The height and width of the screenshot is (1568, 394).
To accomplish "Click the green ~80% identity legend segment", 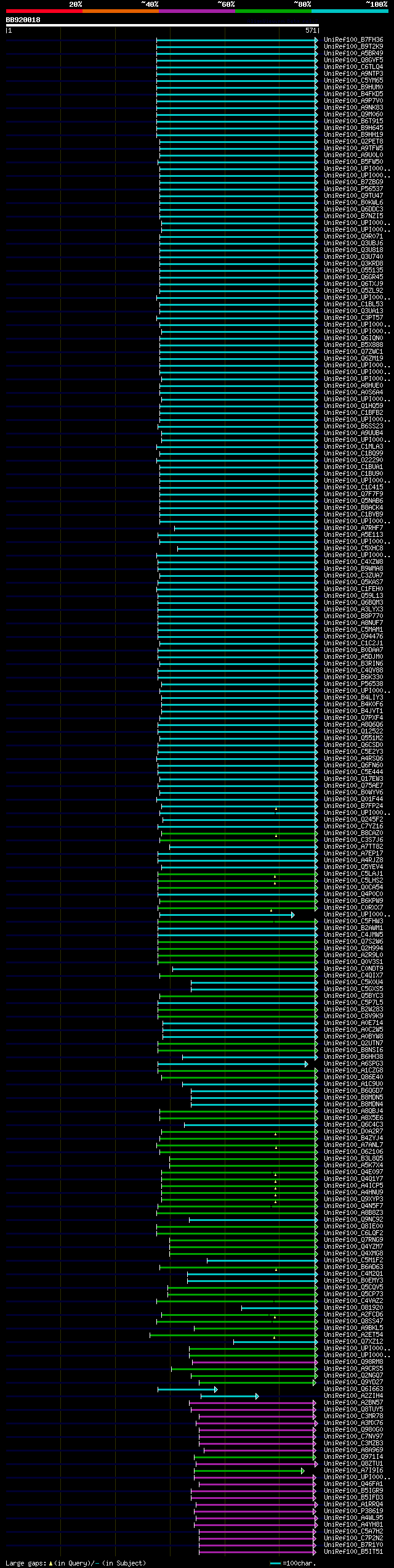I will pyautogui.click(x=273, y=11).
